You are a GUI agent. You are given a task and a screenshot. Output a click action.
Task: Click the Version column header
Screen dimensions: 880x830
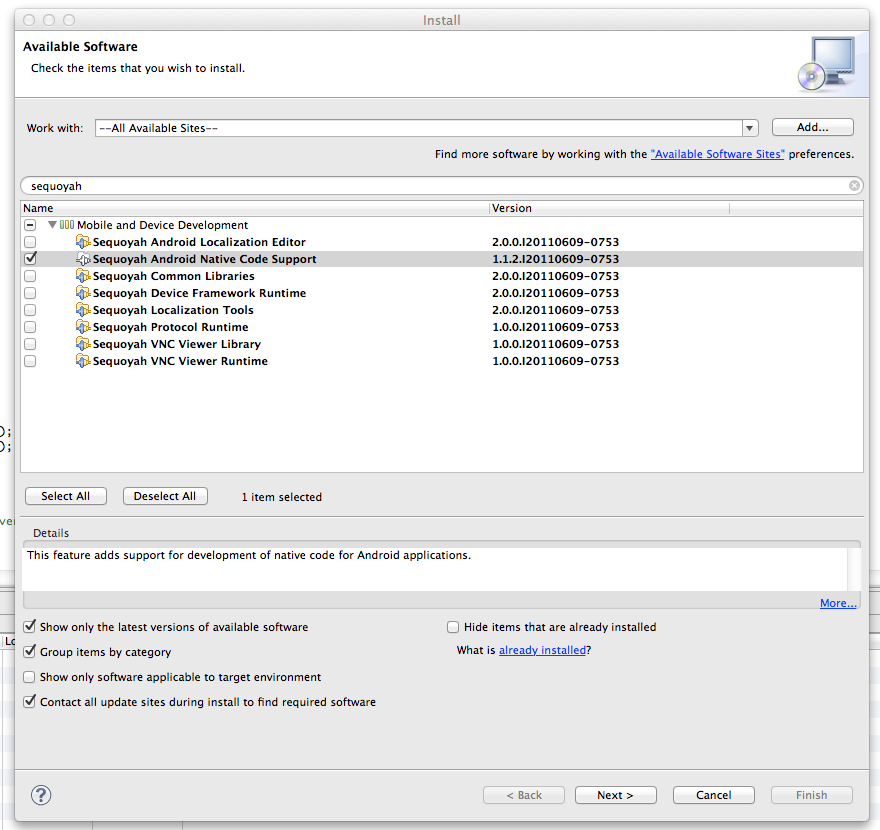(608, 208)
